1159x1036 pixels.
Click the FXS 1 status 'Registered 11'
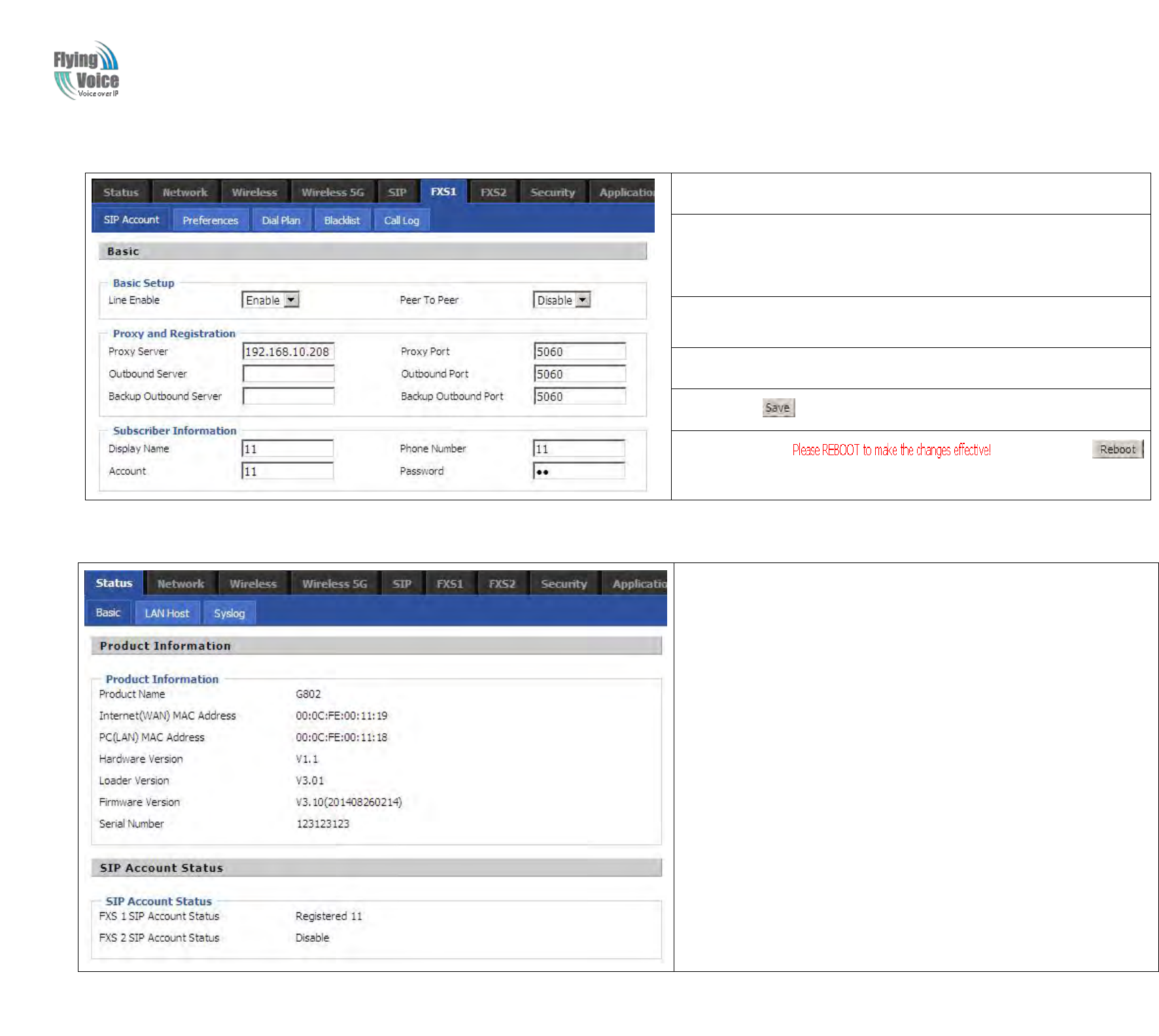[x=328, y=916]
